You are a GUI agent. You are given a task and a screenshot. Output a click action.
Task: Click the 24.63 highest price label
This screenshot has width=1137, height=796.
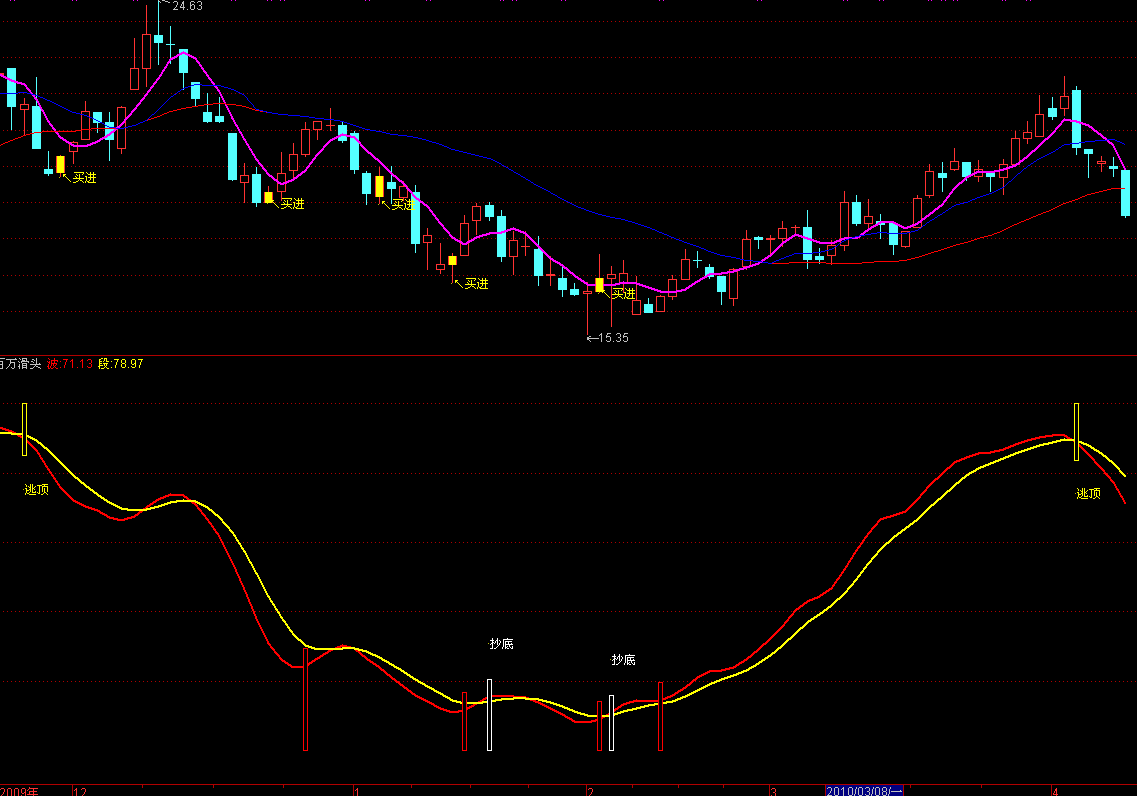pos(187,6)
